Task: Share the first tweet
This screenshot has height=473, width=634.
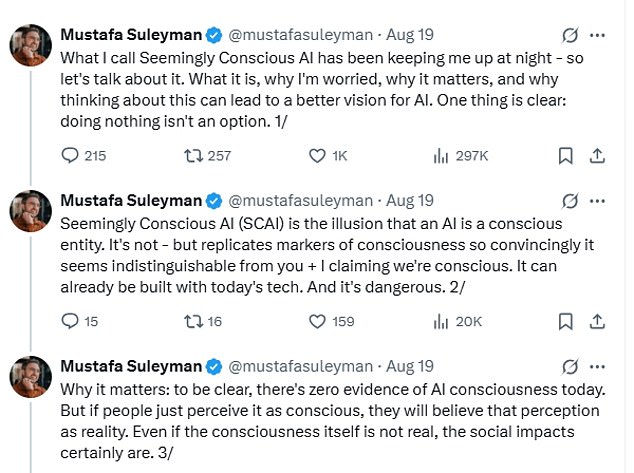Action: coord(597,155)
